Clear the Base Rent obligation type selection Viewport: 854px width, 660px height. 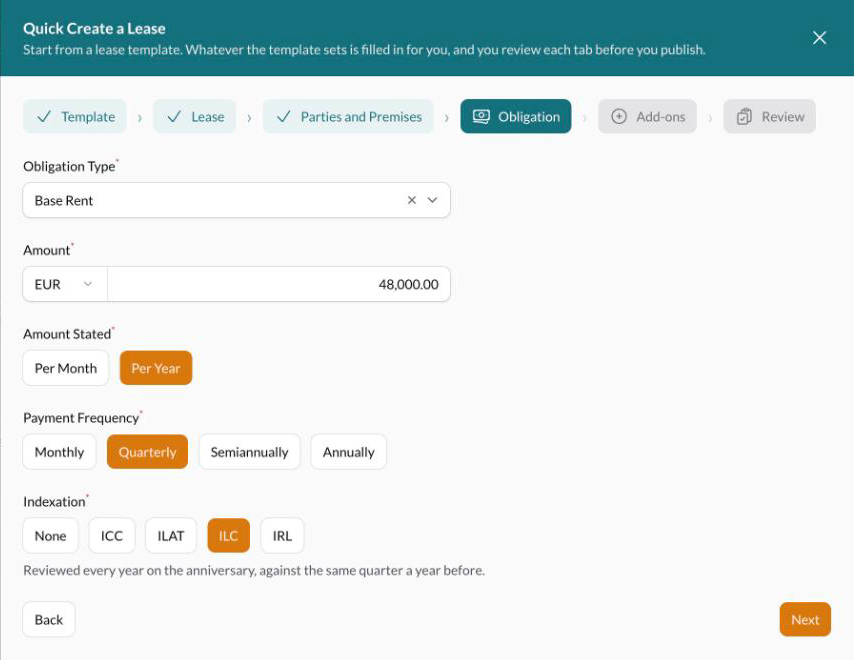[412, 200]
